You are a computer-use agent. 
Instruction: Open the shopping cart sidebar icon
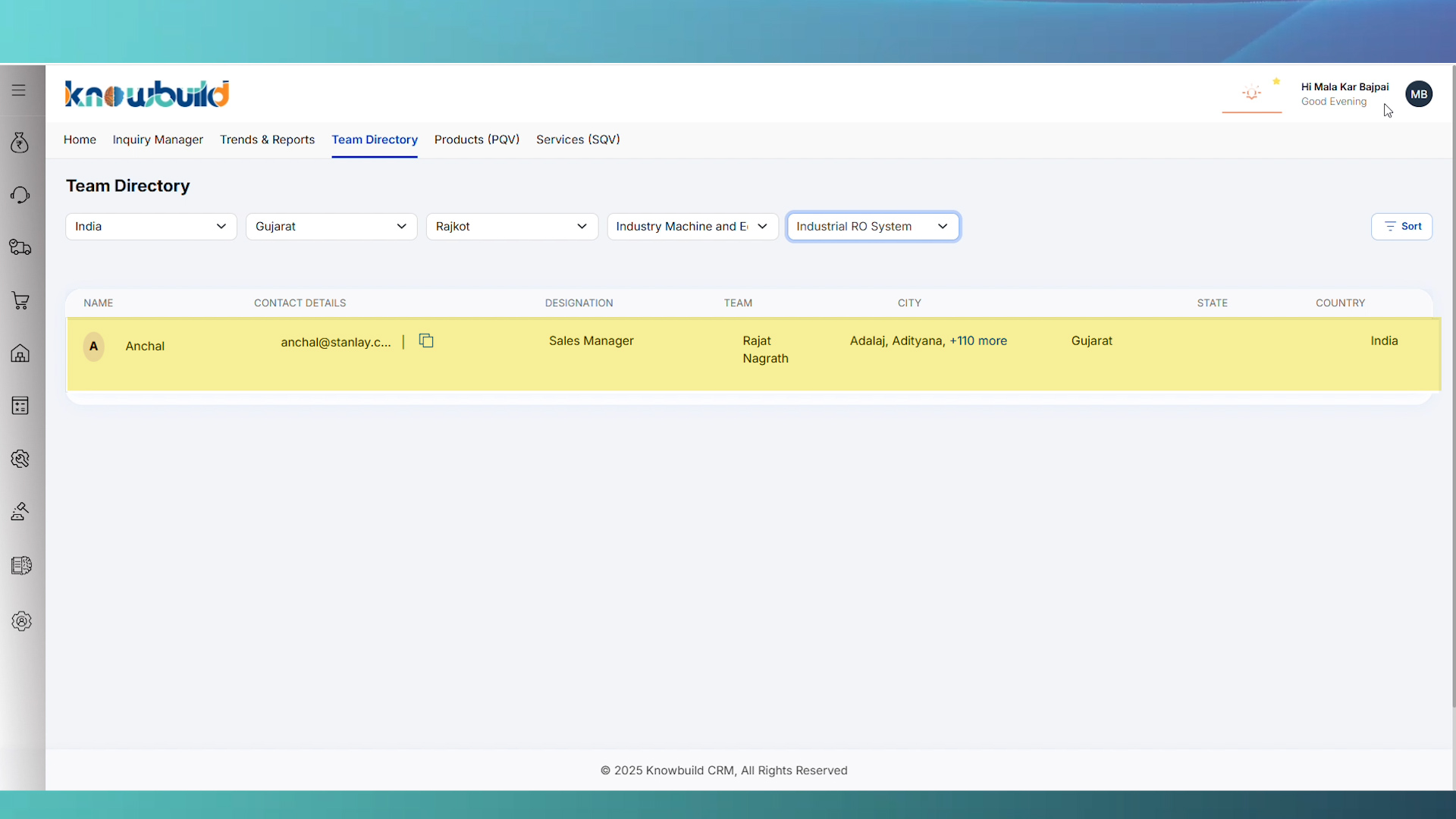pyautogui.click(x=20, y=300)
